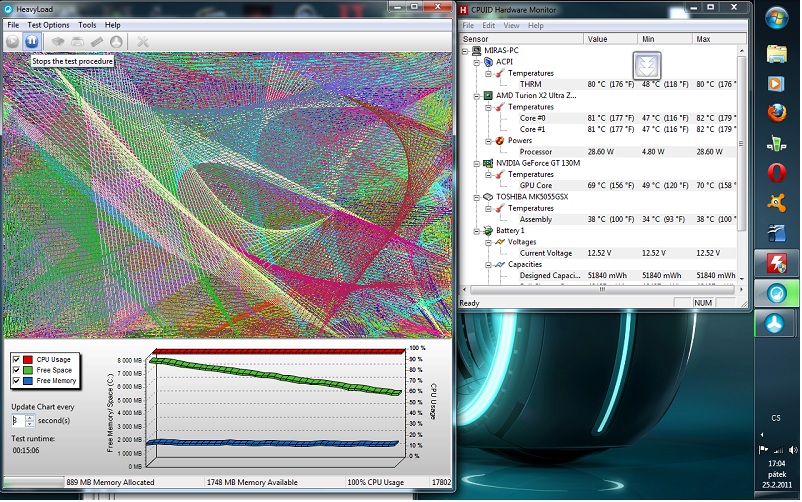Uncheck the Free Memory checkbox
802x502 pixels.
[x=16, y=381]
